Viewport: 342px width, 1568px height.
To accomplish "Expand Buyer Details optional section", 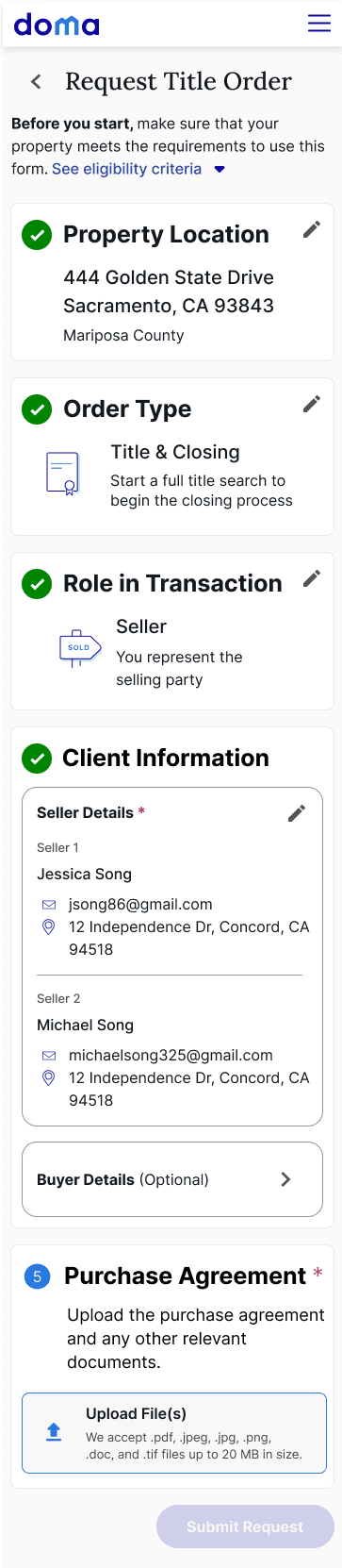I will (x=172, y=1179).
